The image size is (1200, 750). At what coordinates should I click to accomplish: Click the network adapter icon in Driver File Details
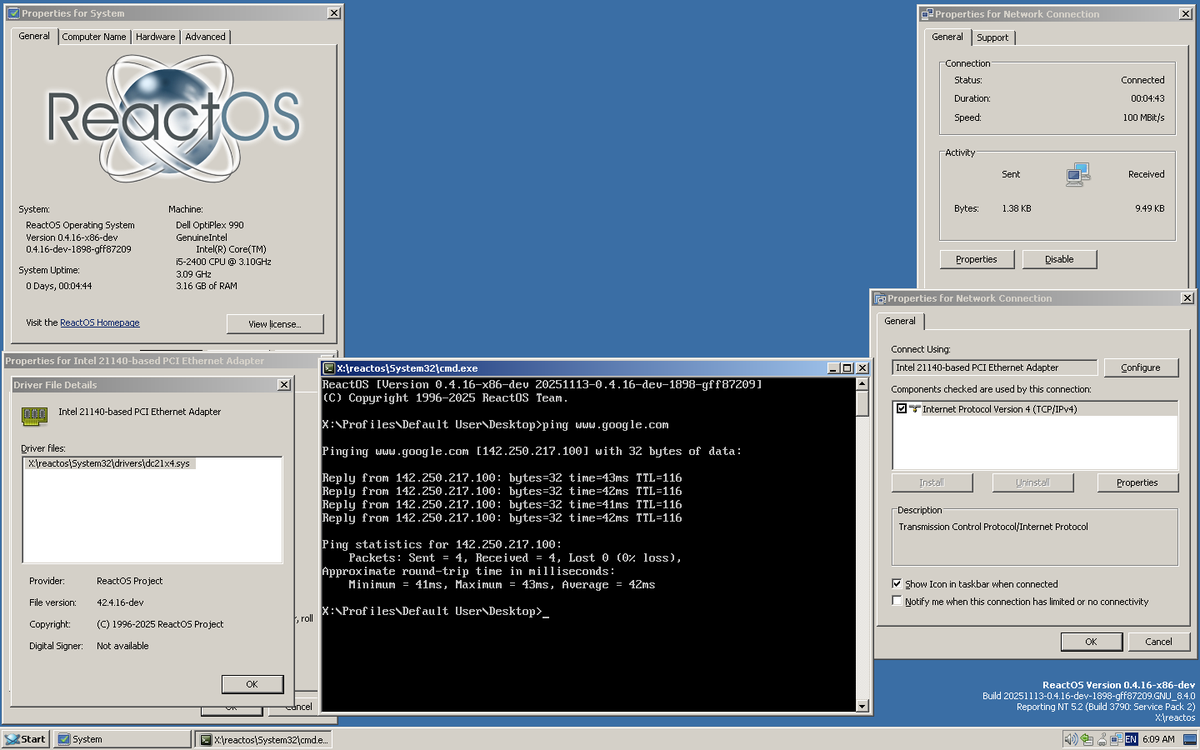[x=35, y=415]
